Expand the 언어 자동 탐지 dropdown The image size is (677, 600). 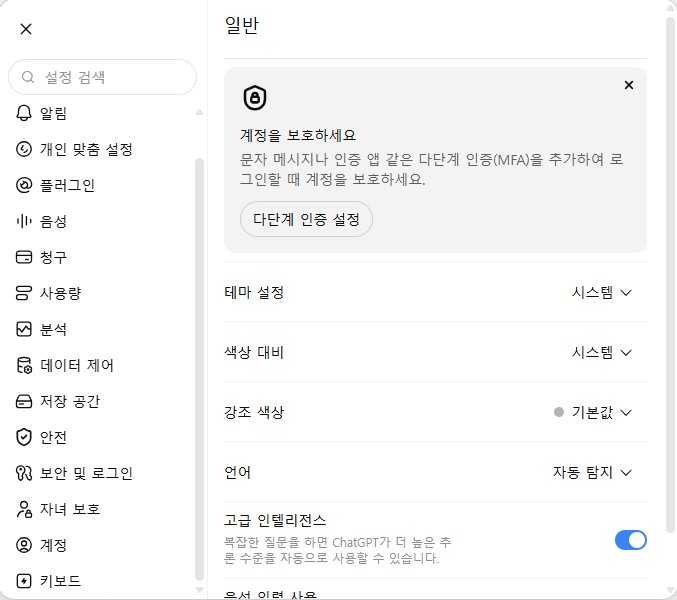[592, 473]
